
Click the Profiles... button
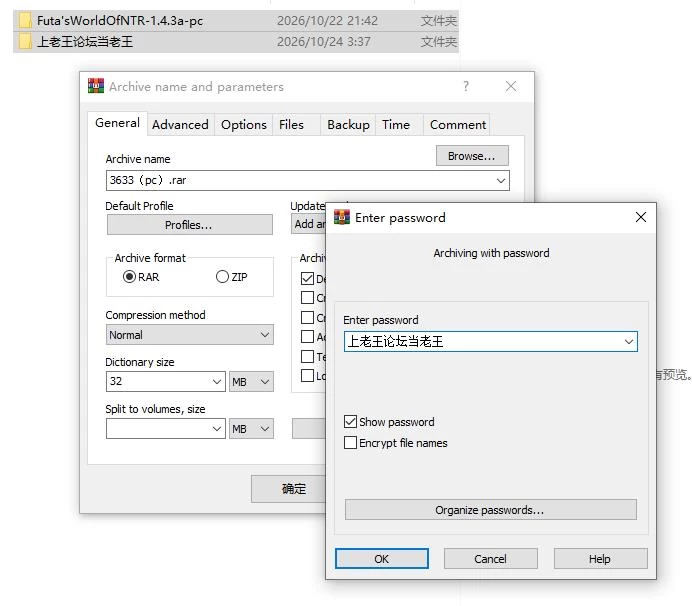click(x=189, y=225)
